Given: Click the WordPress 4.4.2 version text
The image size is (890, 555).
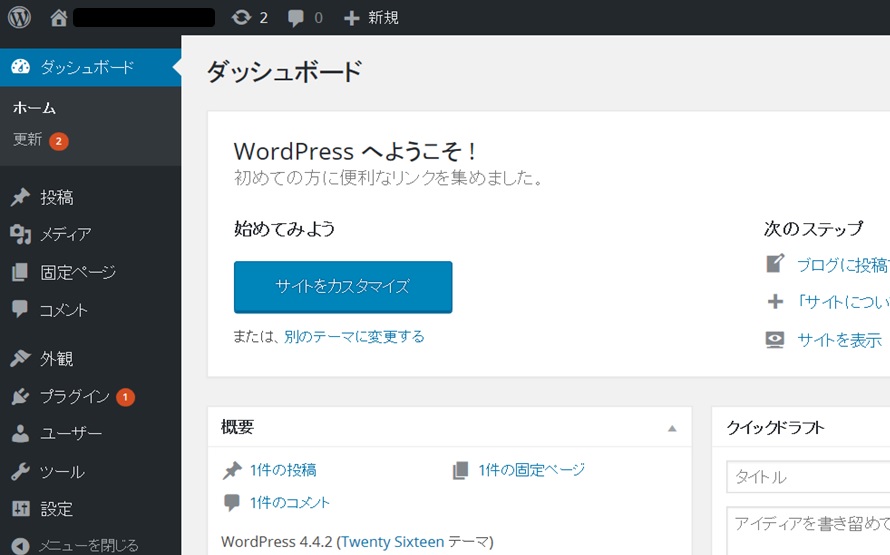Looking at the screenshot, I should point(276,541).
